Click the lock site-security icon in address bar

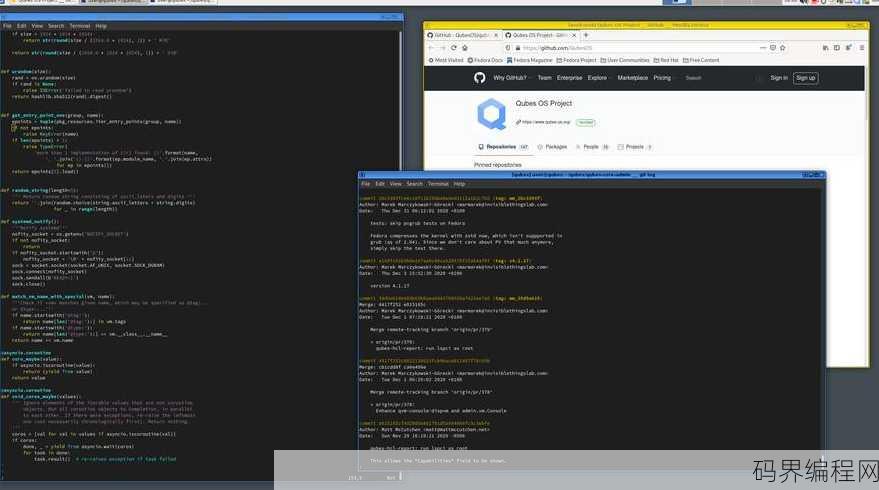[518, 48]
